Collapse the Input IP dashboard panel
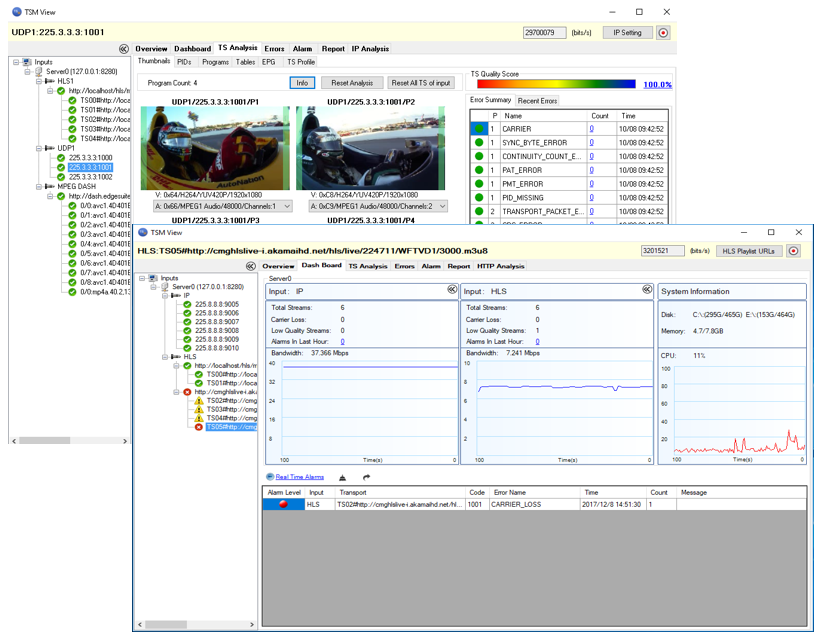The image size is (826, 638). [452, 291]
